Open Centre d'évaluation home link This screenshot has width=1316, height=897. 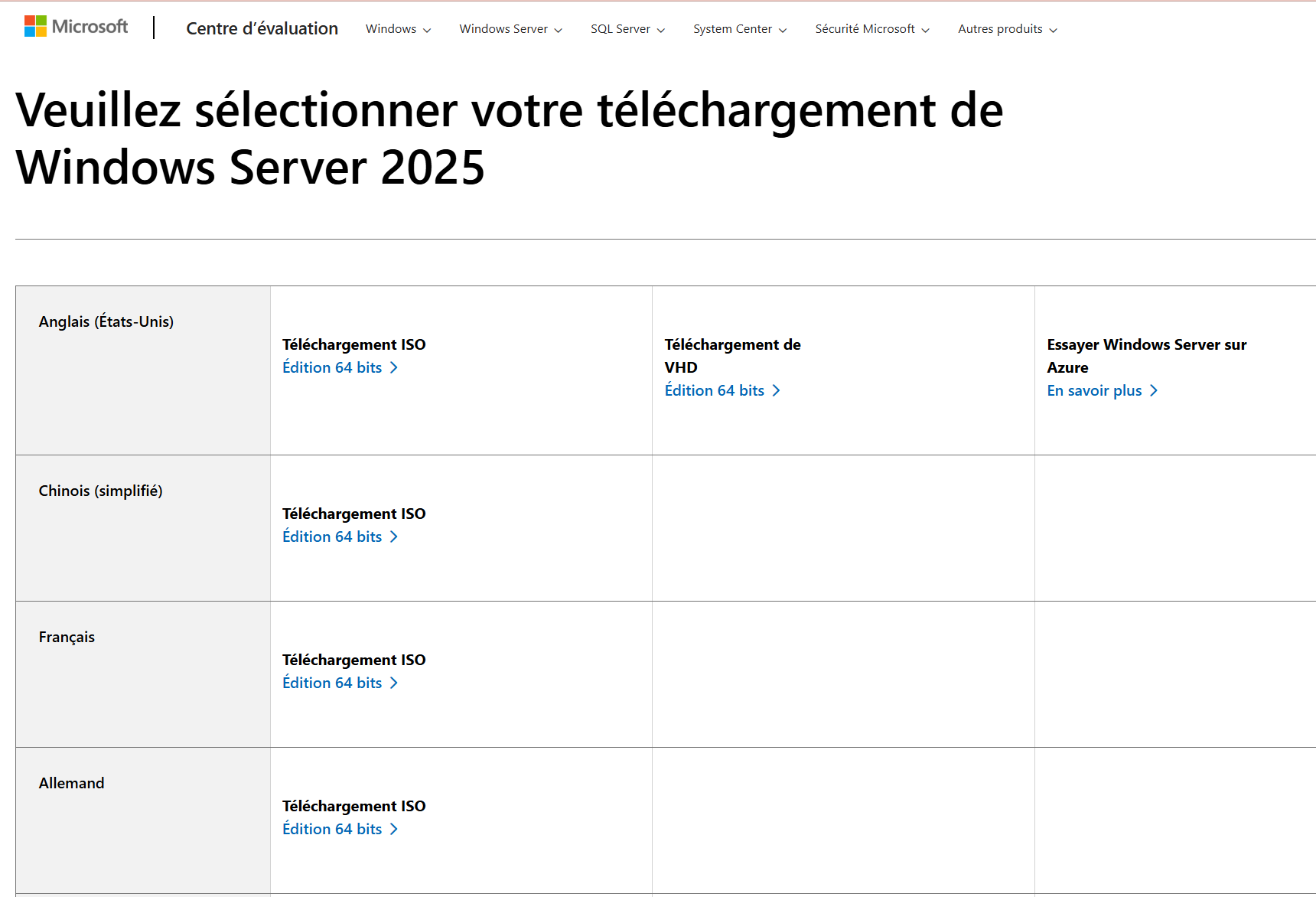click(x=262, y=28)
